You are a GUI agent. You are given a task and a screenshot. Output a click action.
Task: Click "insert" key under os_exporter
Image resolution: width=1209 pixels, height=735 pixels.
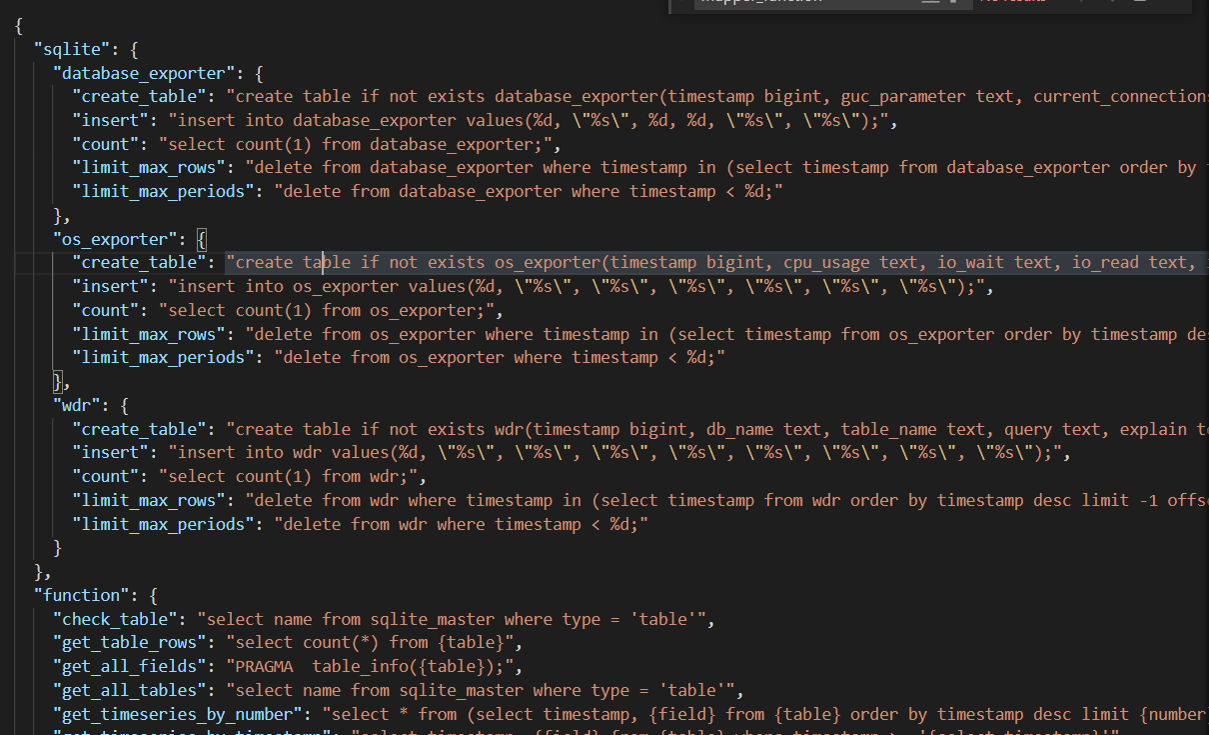[x=110, y=286]
